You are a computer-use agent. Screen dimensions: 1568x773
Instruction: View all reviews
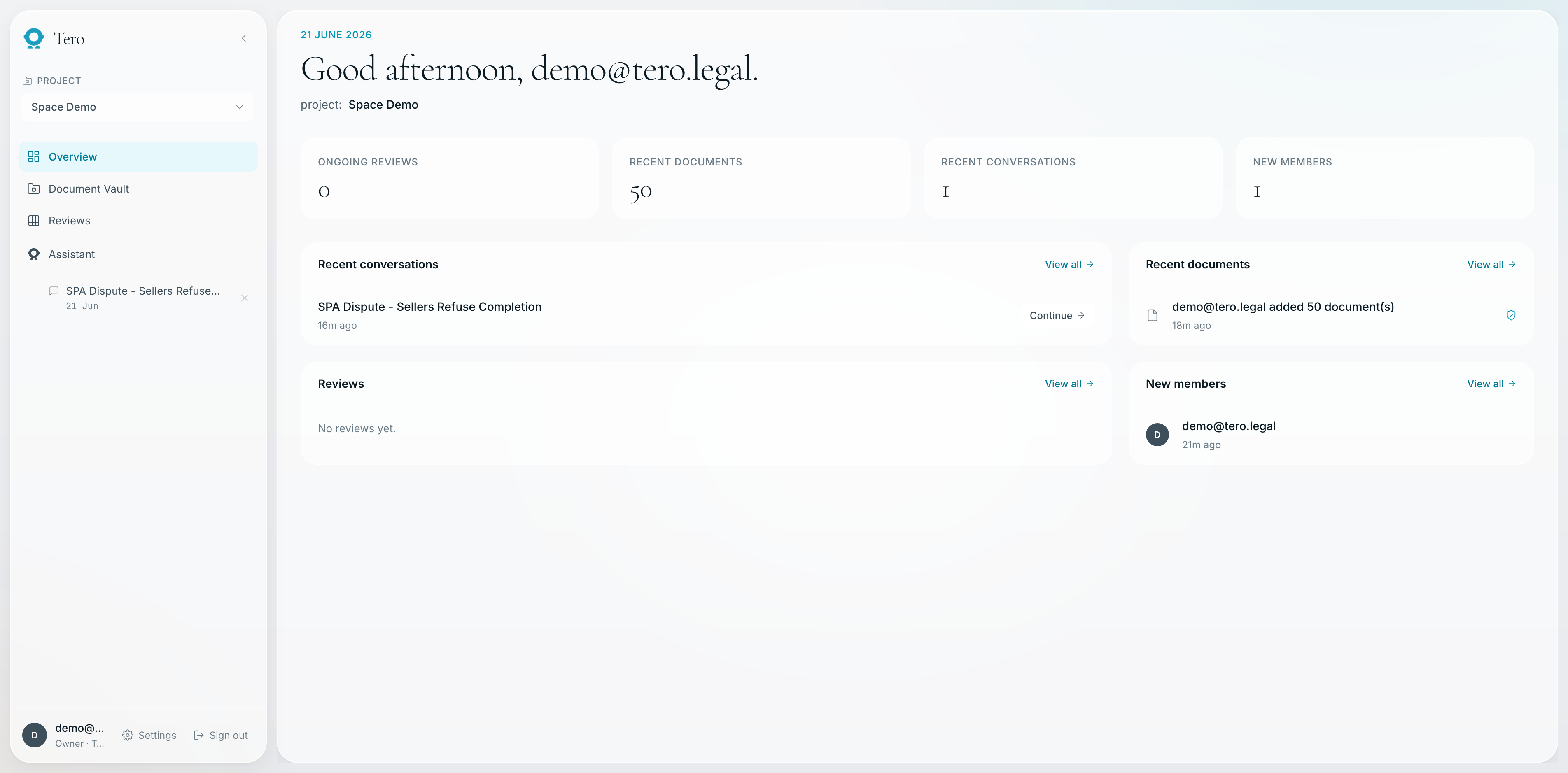[1069, 384]
